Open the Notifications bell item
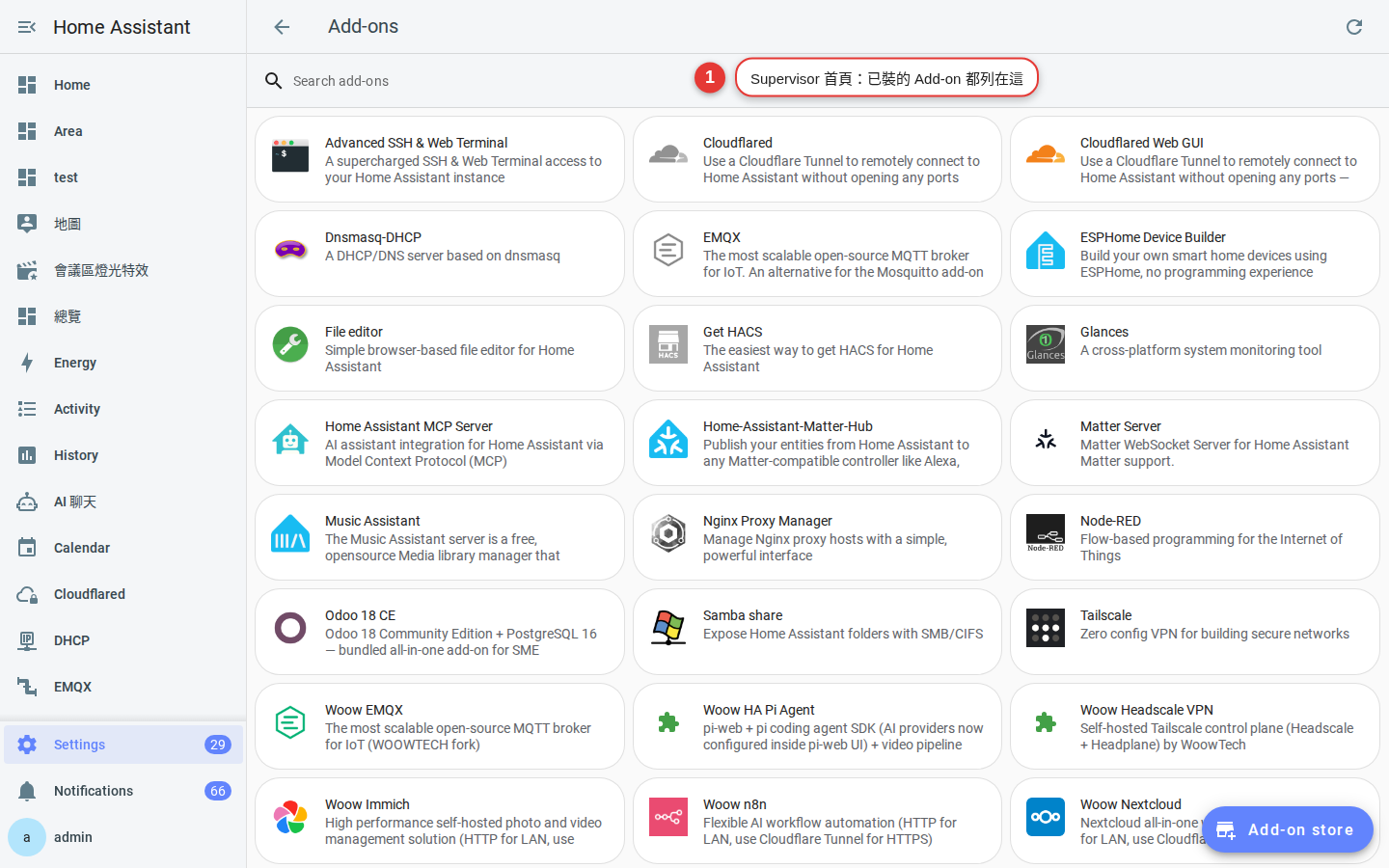This screenshot has height=868, width=1389. 123,791
